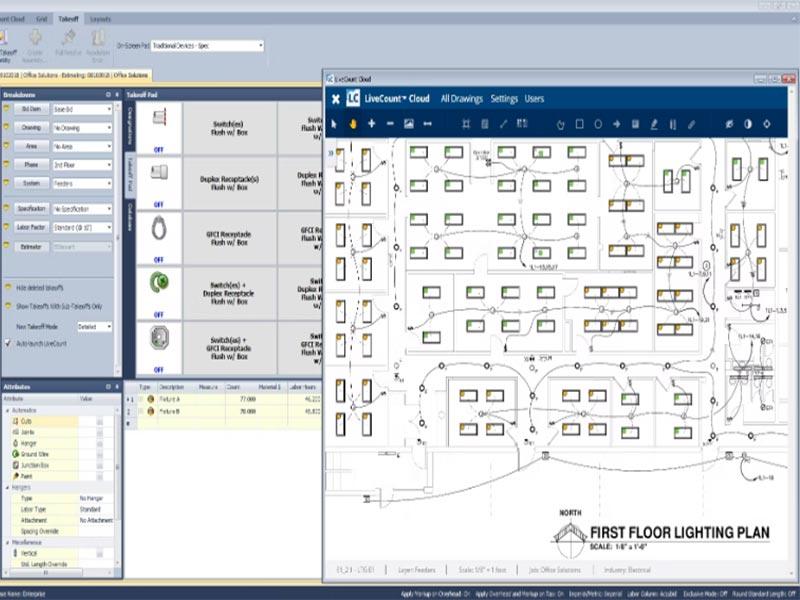Click the Zoom In plus icon

coord(371,122)
